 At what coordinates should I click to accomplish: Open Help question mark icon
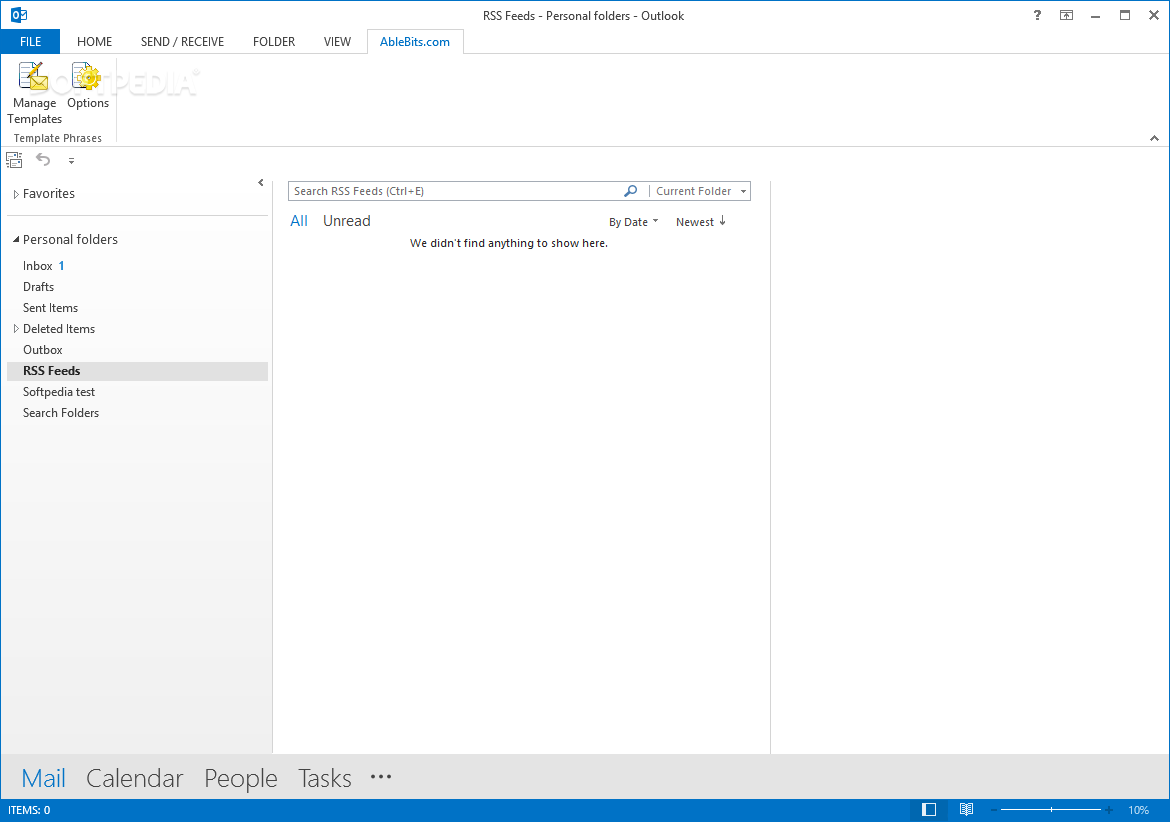click(x=1037, y=15)
